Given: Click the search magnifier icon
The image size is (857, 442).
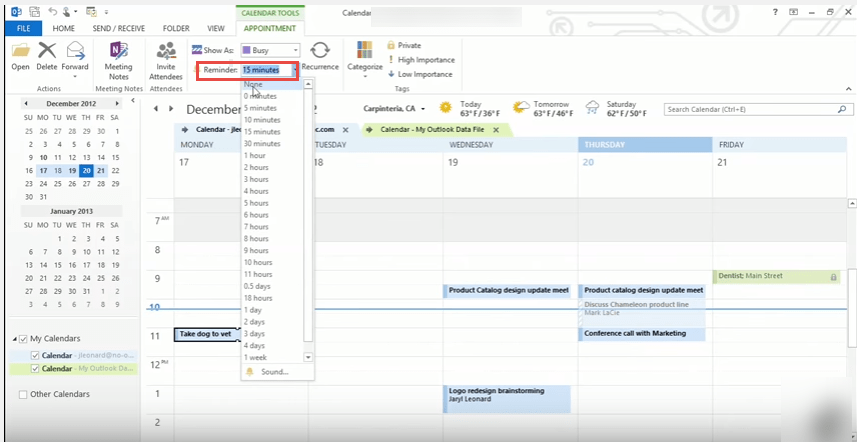Looking at the screenshot, I should (x=842, y=109).
